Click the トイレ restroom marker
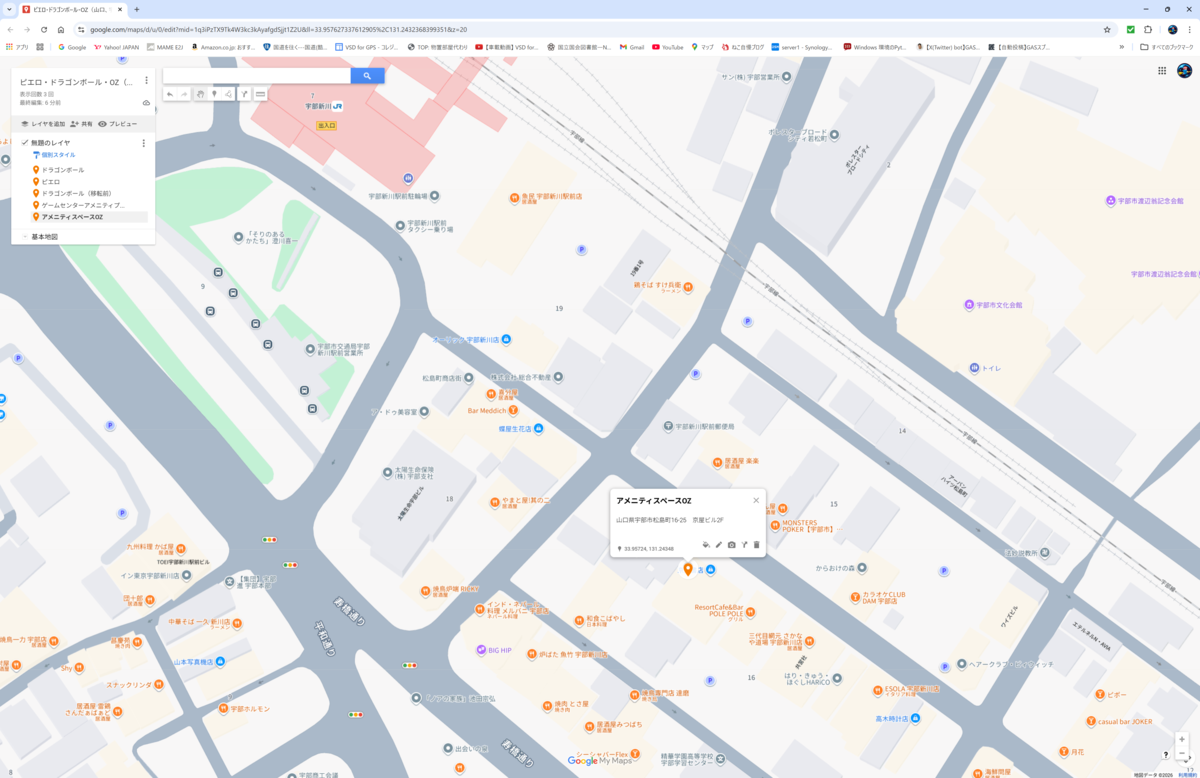The width and height of the screenshot is (1200, 778). [974, 368]
